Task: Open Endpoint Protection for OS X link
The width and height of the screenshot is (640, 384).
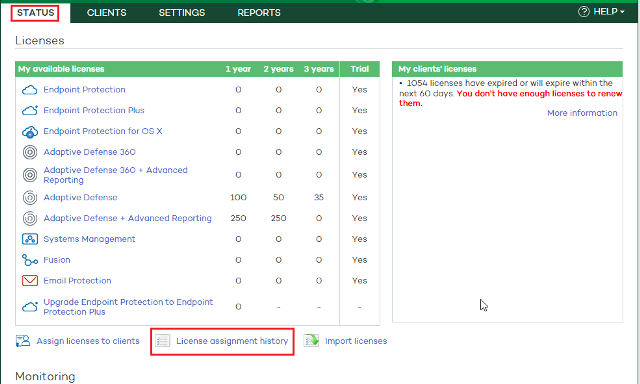Action: tap(103, 131)
